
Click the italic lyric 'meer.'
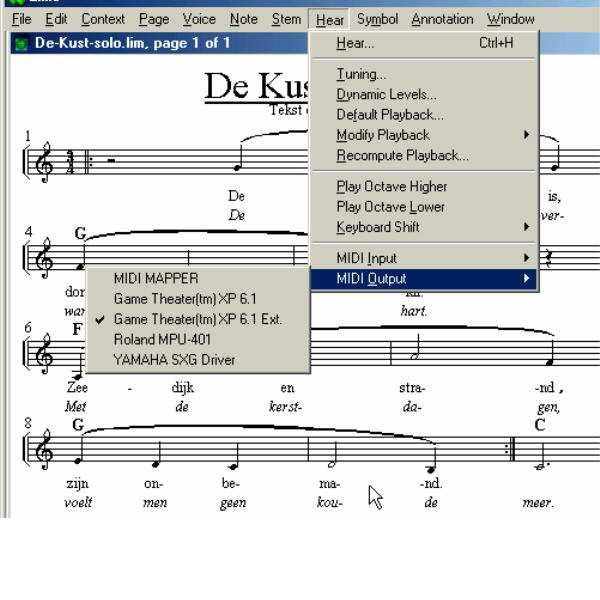point(538,503)
